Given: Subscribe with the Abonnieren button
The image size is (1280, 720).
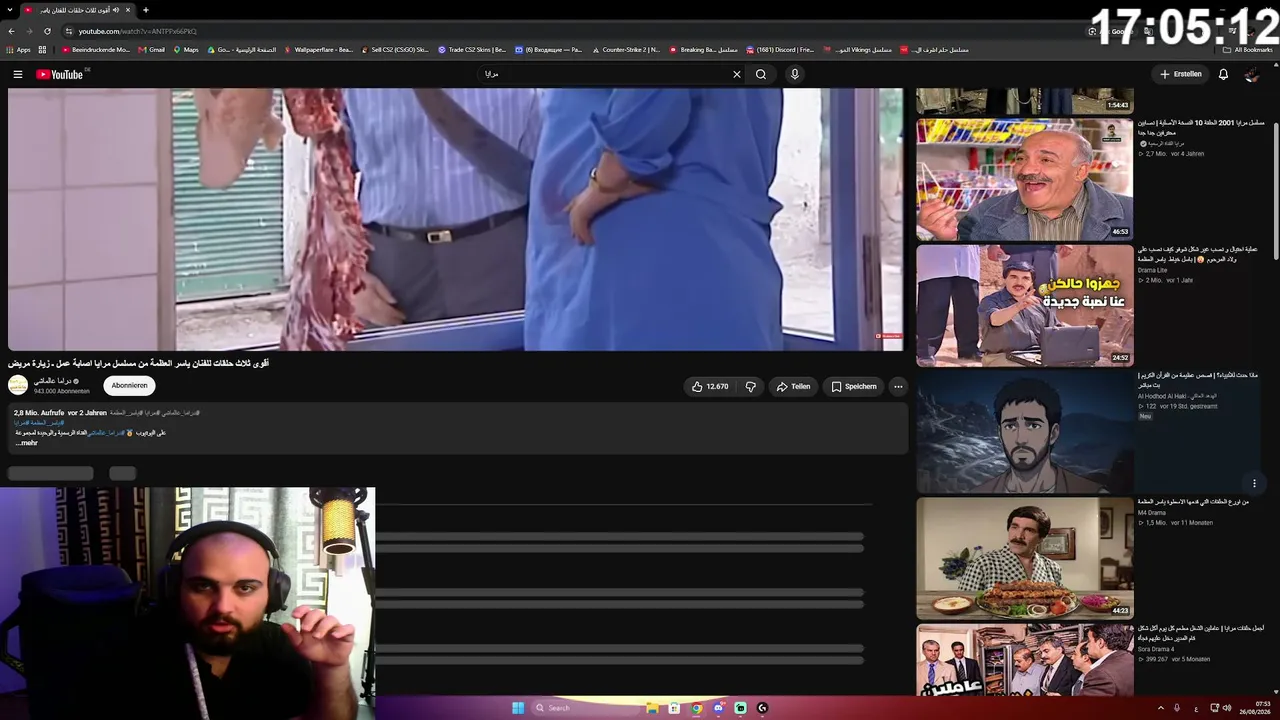Looking at the screenshot, I should point(129,386).
